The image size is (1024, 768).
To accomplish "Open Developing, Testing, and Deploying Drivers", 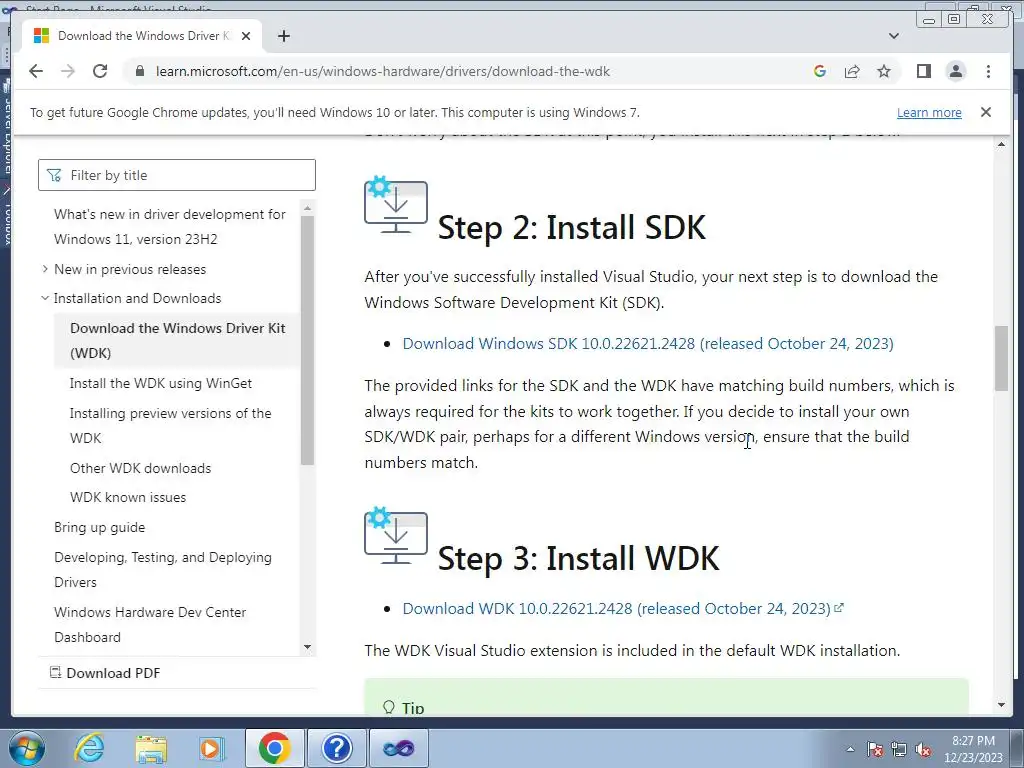I will [163, 569].
